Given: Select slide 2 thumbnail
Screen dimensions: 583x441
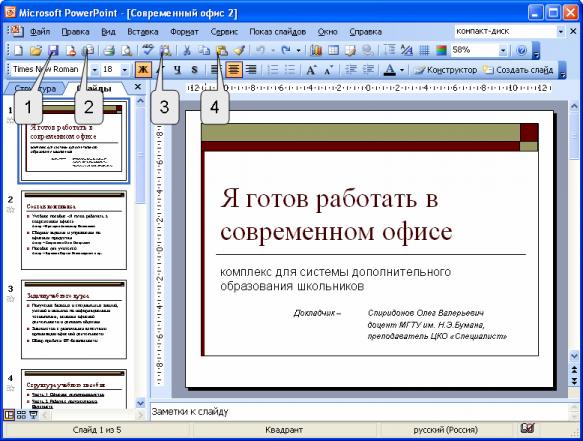Looking at the screenshot, I should pyautogui.click(x=74, y=230).
